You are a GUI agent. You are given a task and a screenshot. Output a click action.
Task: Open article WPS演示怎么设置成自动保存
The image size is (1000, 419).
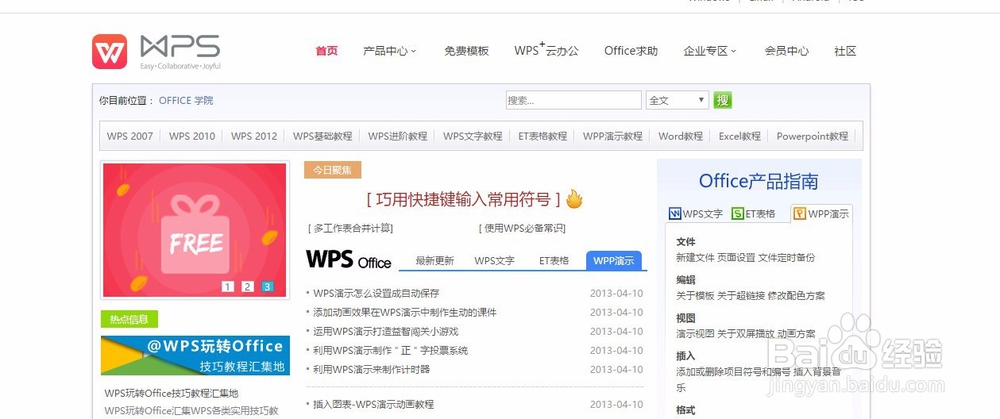376,293
